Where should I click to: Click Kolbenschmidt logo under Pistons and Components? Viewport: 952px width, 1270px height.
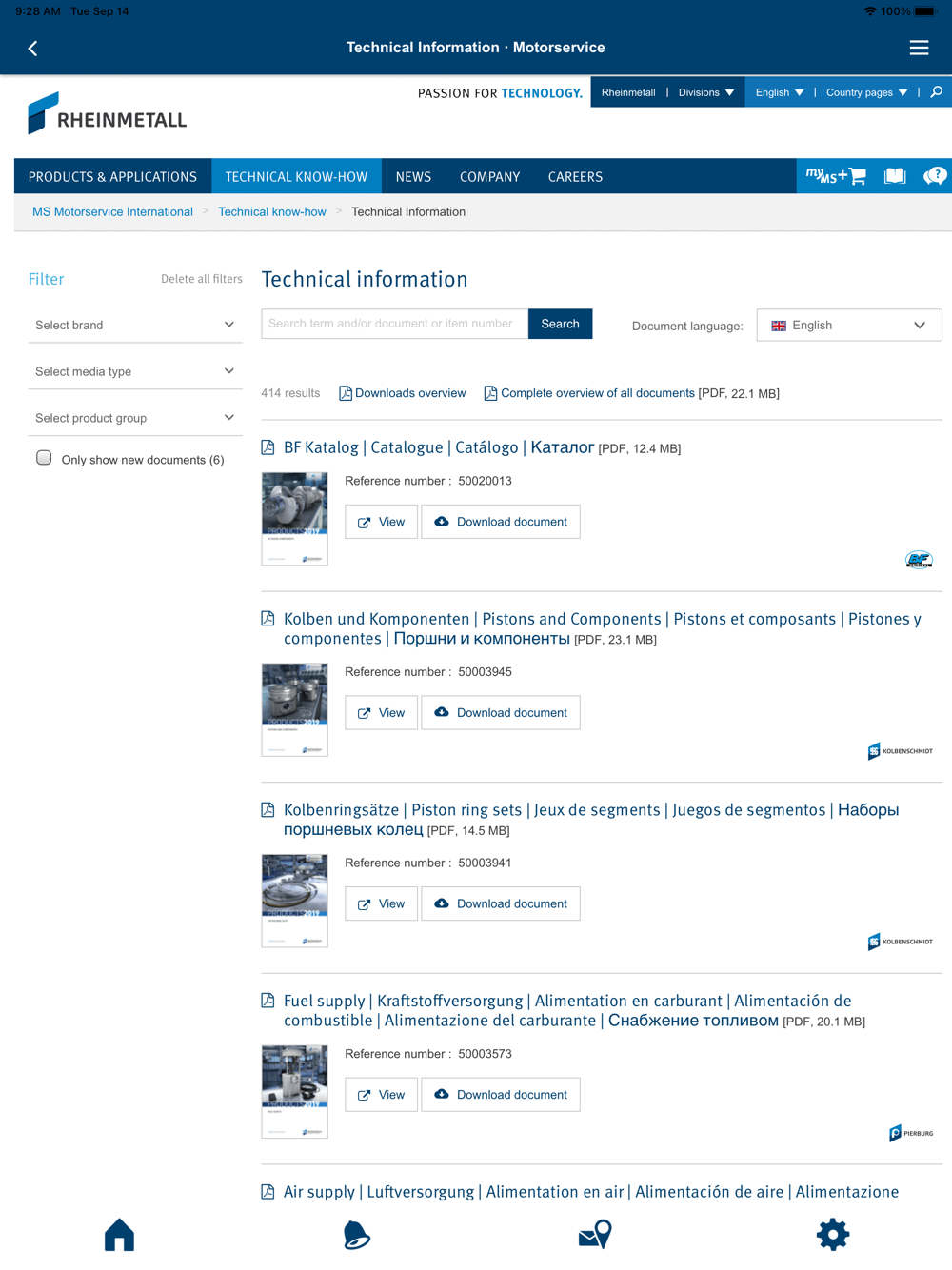pyautogui.click(x=900, y=751)
